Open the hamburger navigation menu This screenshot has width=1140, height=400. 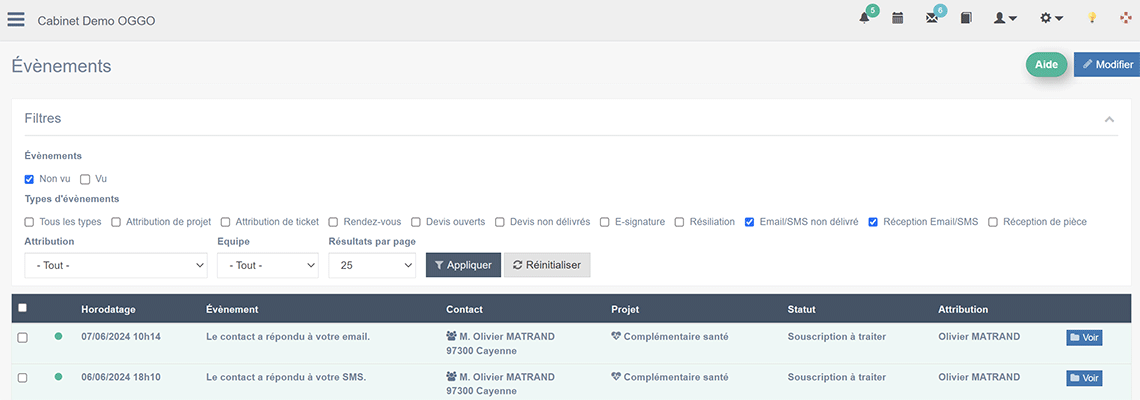click(16, 19)
